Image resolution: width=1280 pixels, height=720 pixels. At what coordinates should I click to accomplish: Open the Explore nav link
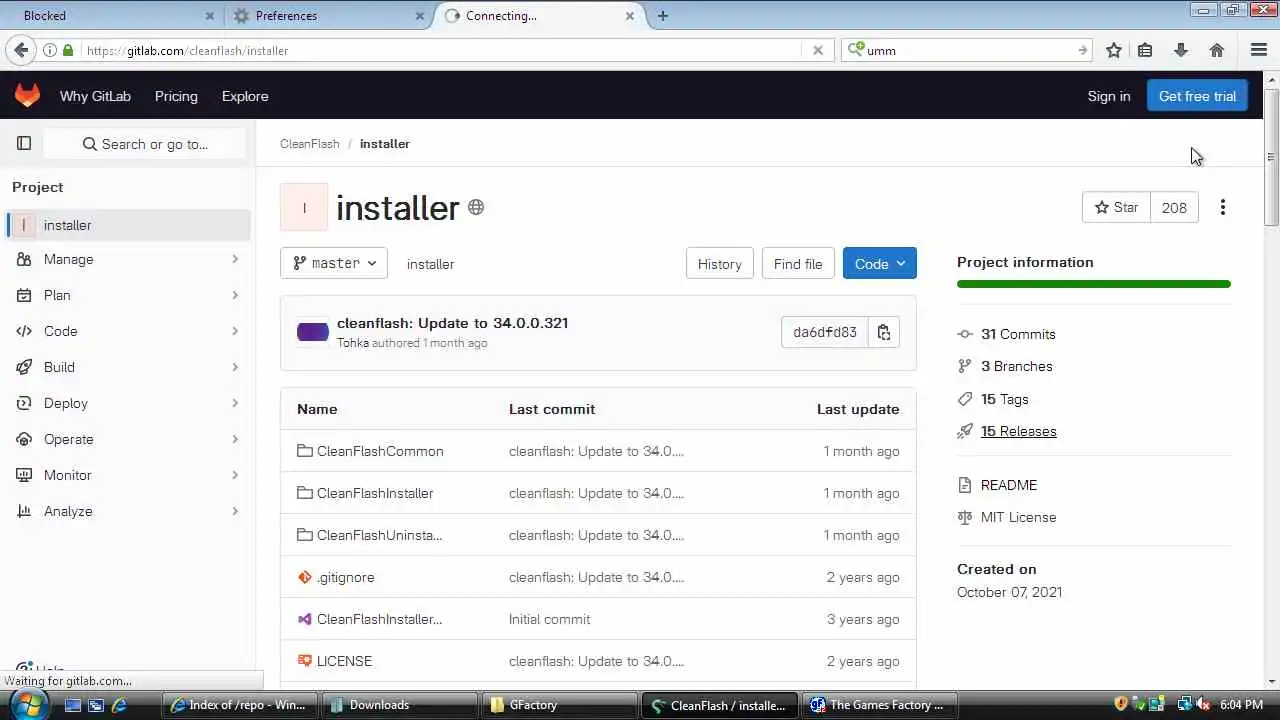click(x=245, y=96)
